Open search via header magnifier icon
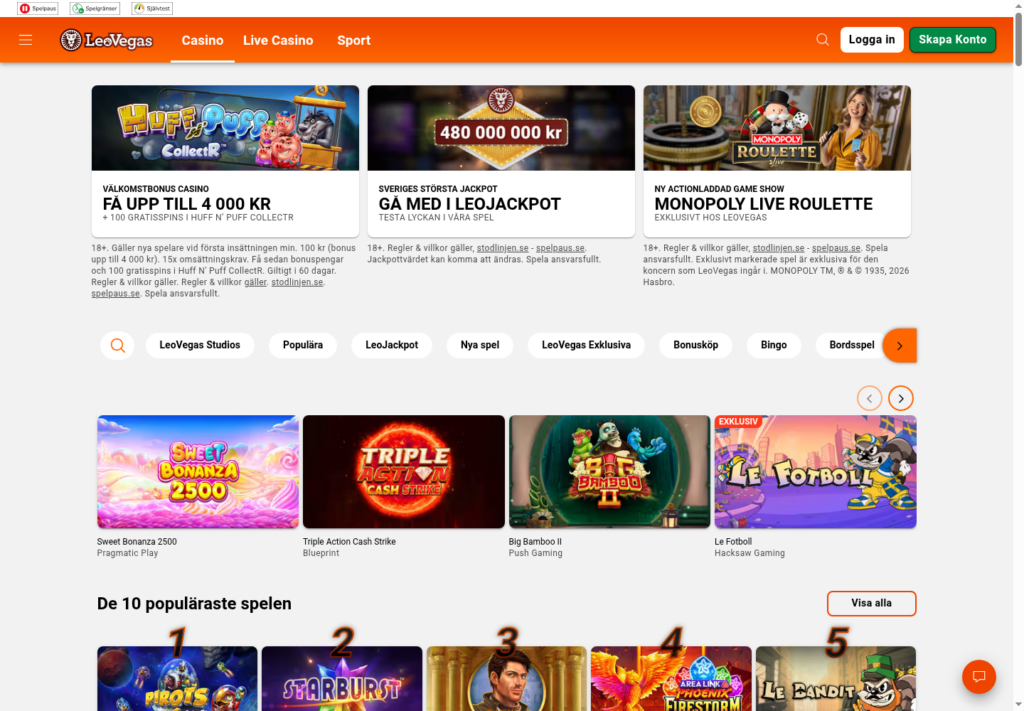 coord(822,40)
